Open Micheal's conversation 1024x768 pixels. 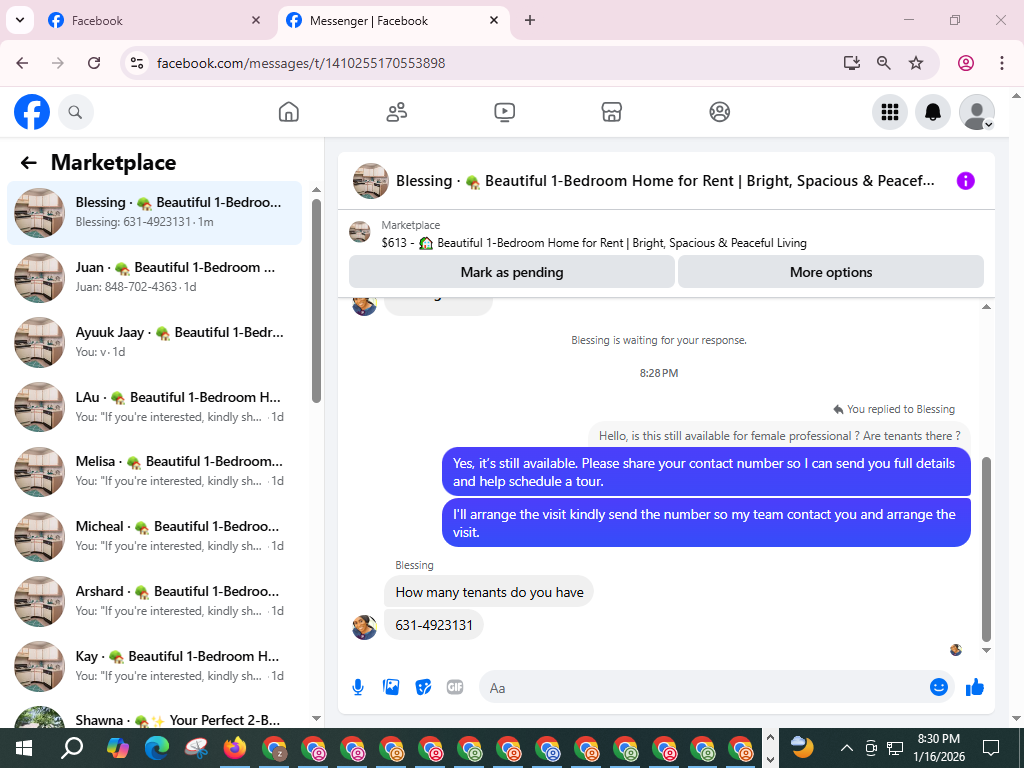pos(155,537)
